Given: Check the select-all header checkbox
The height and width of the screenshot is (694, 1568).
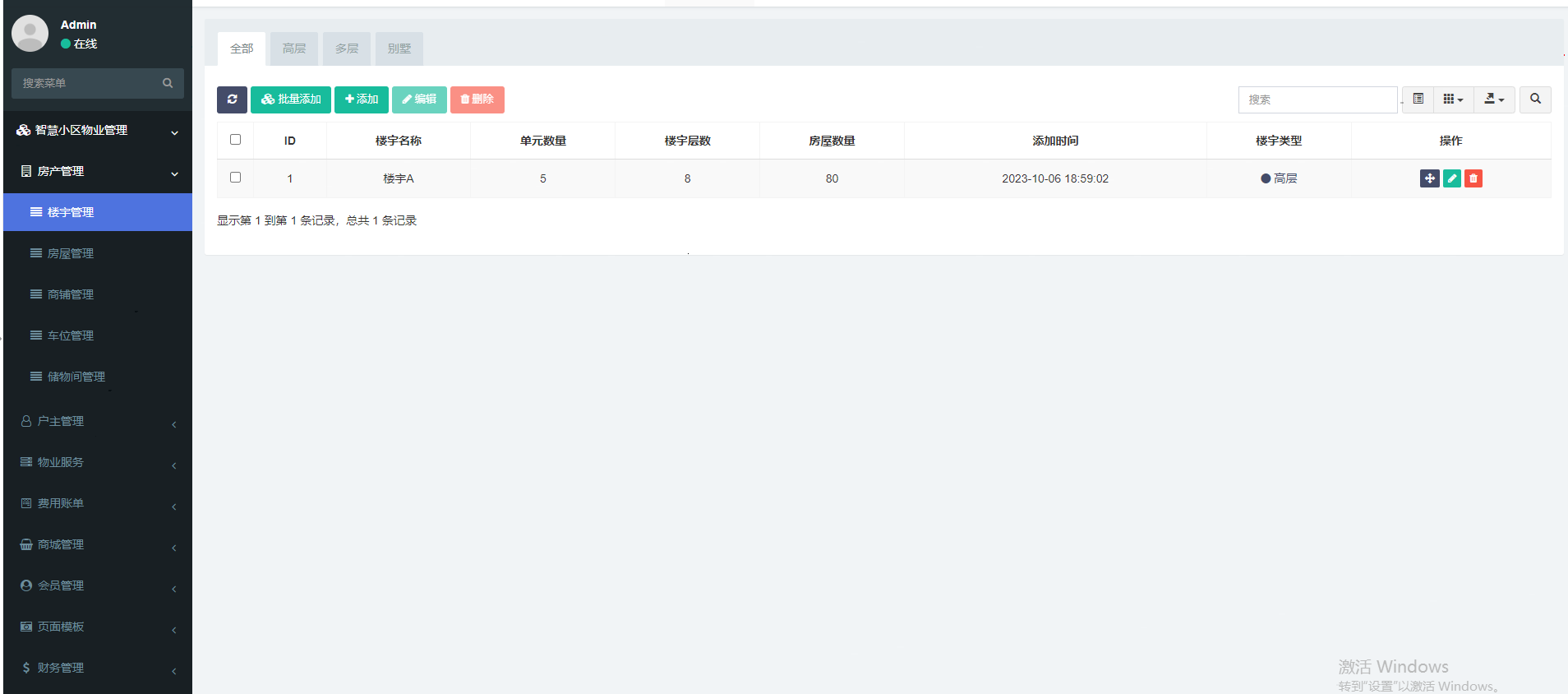Looking at the screenshot, I should coord(236,140).
